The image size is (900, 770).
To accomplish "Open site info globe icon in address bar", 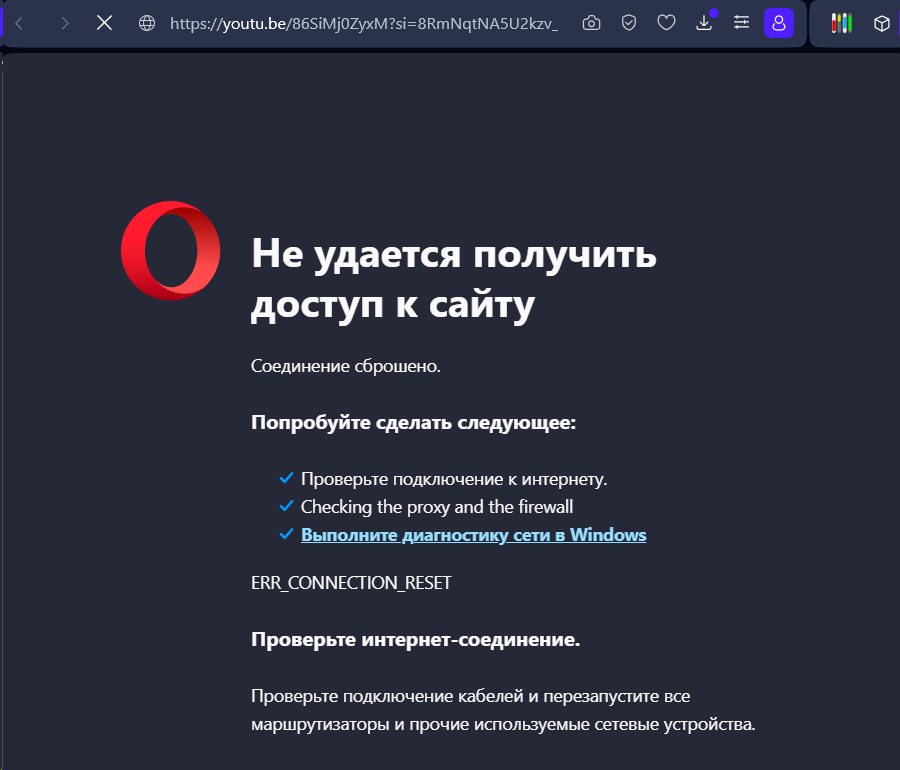I will click(147, 23).
